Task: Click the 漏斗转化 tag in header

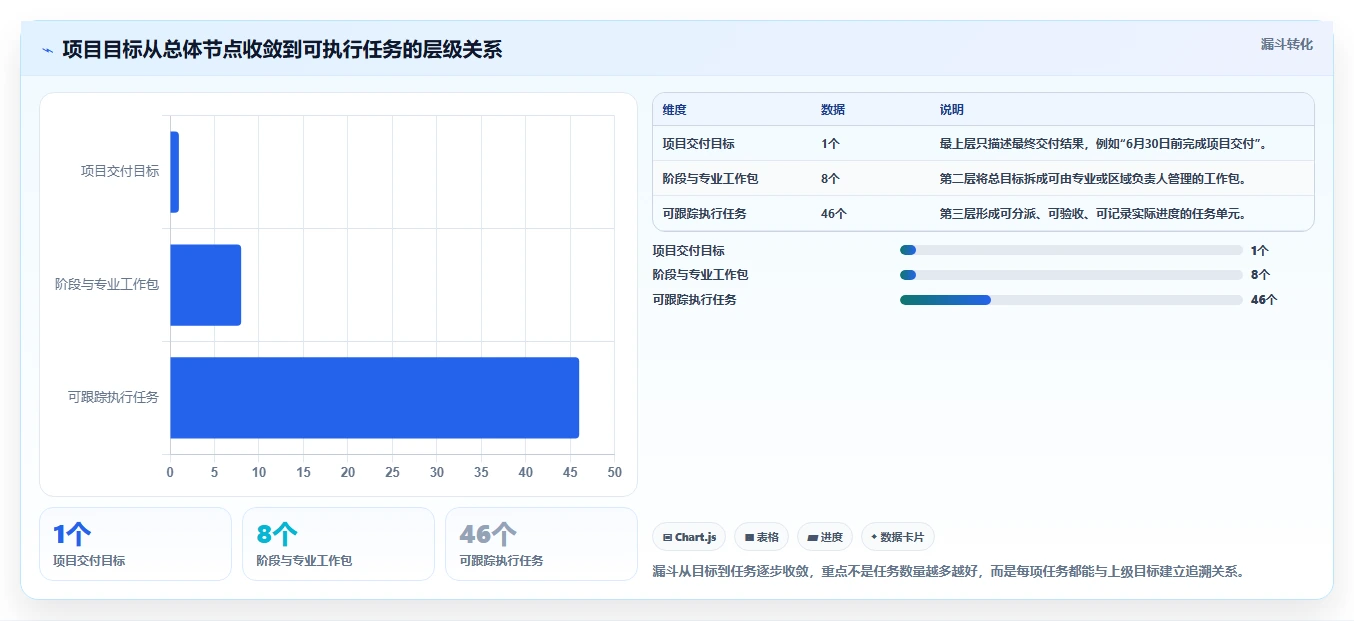Action: (x=1287, y=45)
